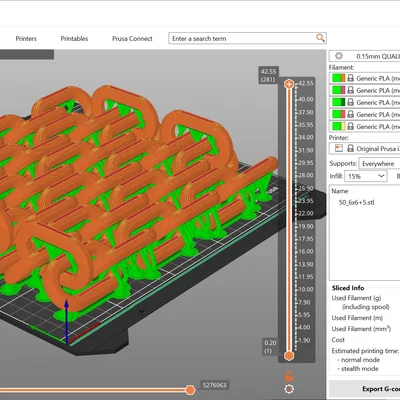The image size is (400, 400).
Task: Open fifth Generic PLA filament dropdown
Action: point(378,126)
